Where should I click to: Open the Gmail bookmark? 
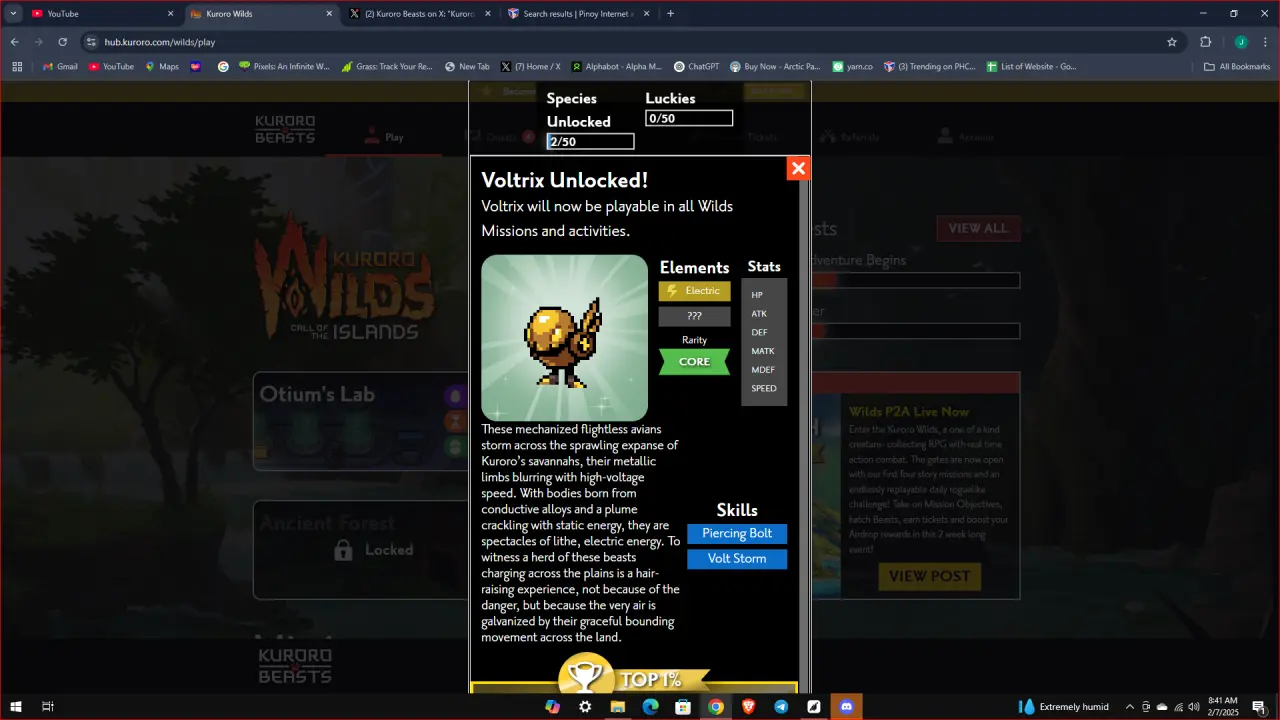pos(59,67)
